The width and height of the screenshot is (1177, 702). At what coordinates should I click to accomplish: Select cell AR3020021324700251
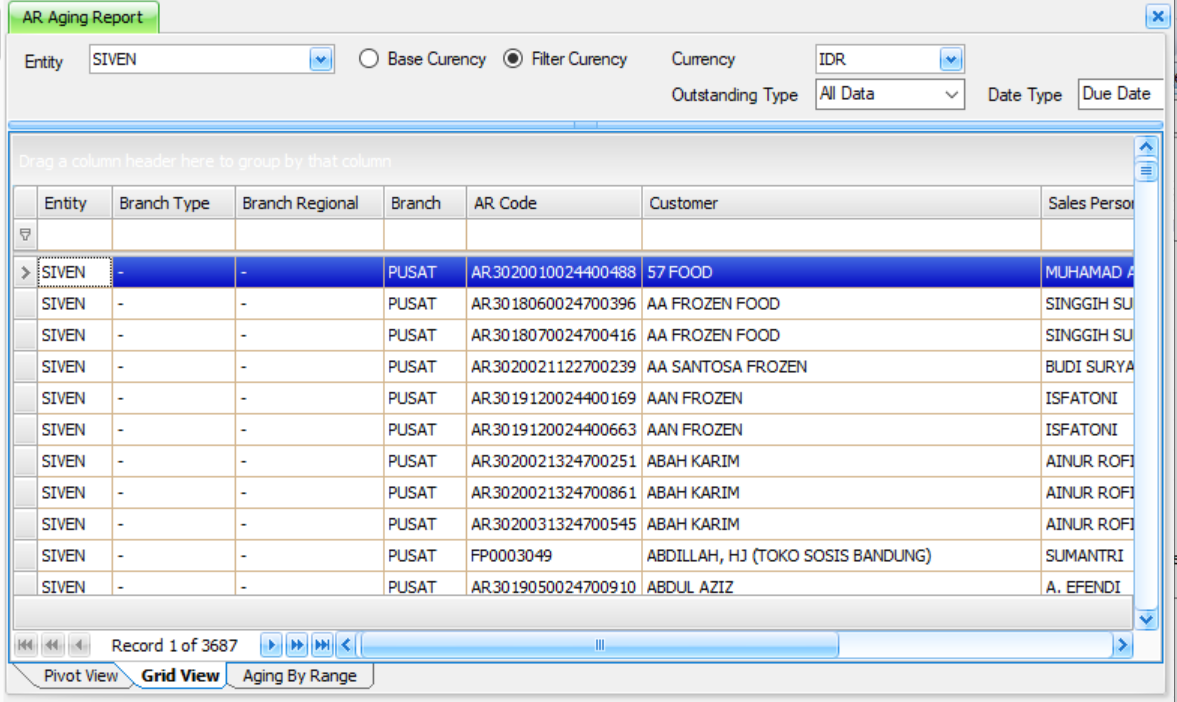point(554,461)
